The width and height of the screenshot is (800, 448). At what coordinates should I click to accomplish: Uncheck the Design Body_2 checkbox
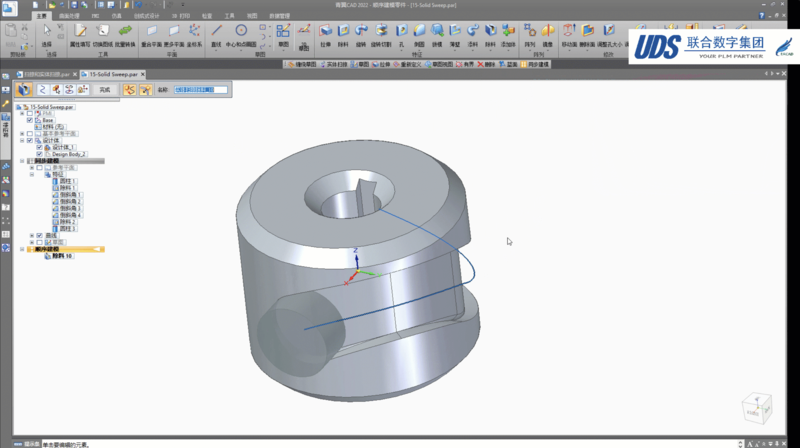coord(38,154)
